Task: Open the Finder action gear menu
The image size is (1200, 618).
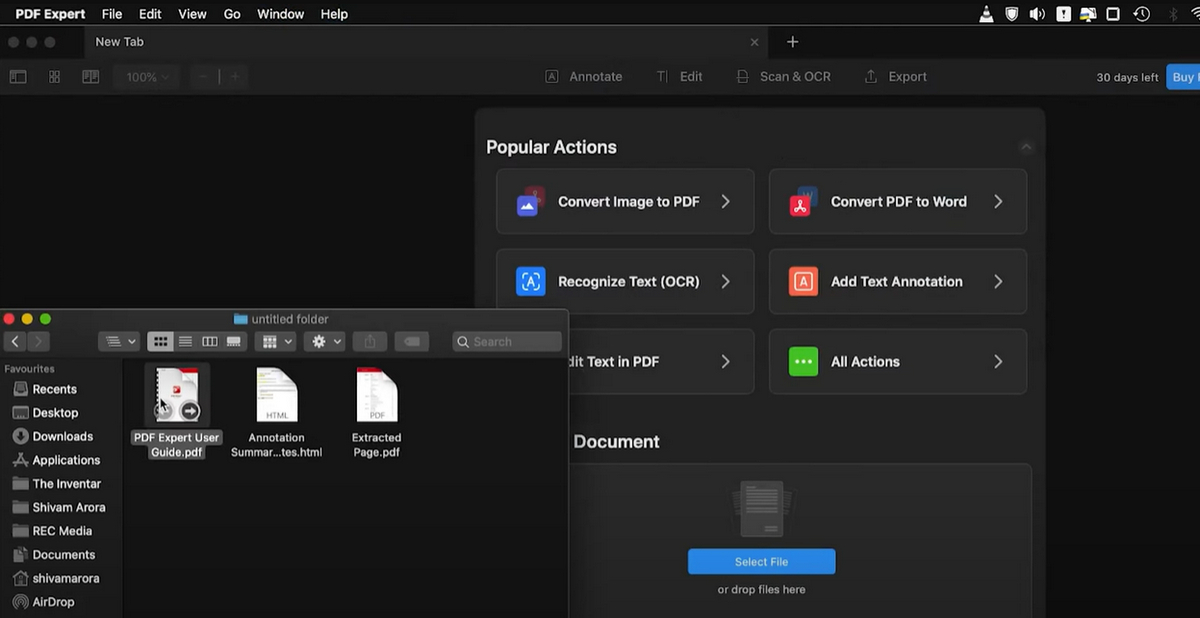Action: click(x=323, y=341)
